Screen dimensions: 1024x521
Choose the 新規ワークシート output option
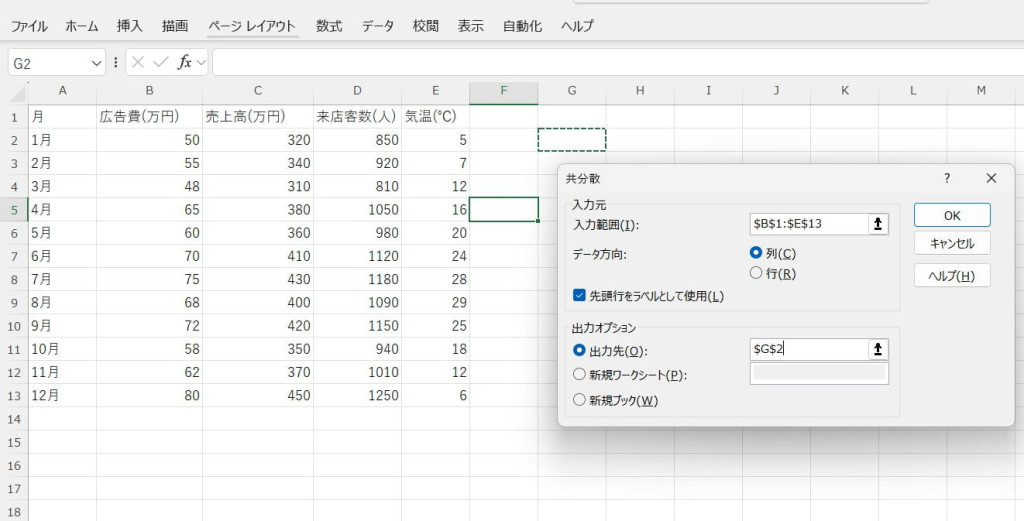click(x=579, y=374)
